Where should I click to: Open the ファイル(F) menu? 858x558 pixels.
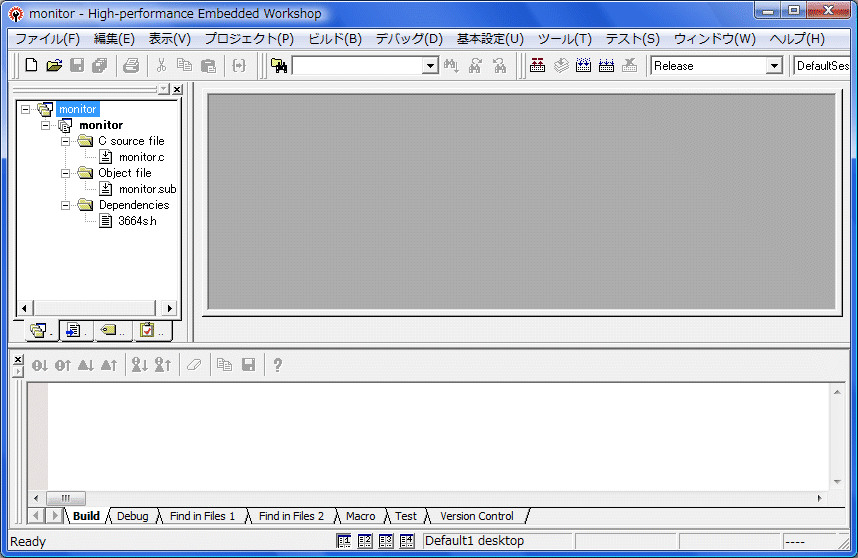pyautogui.click(x=48, y=39)
